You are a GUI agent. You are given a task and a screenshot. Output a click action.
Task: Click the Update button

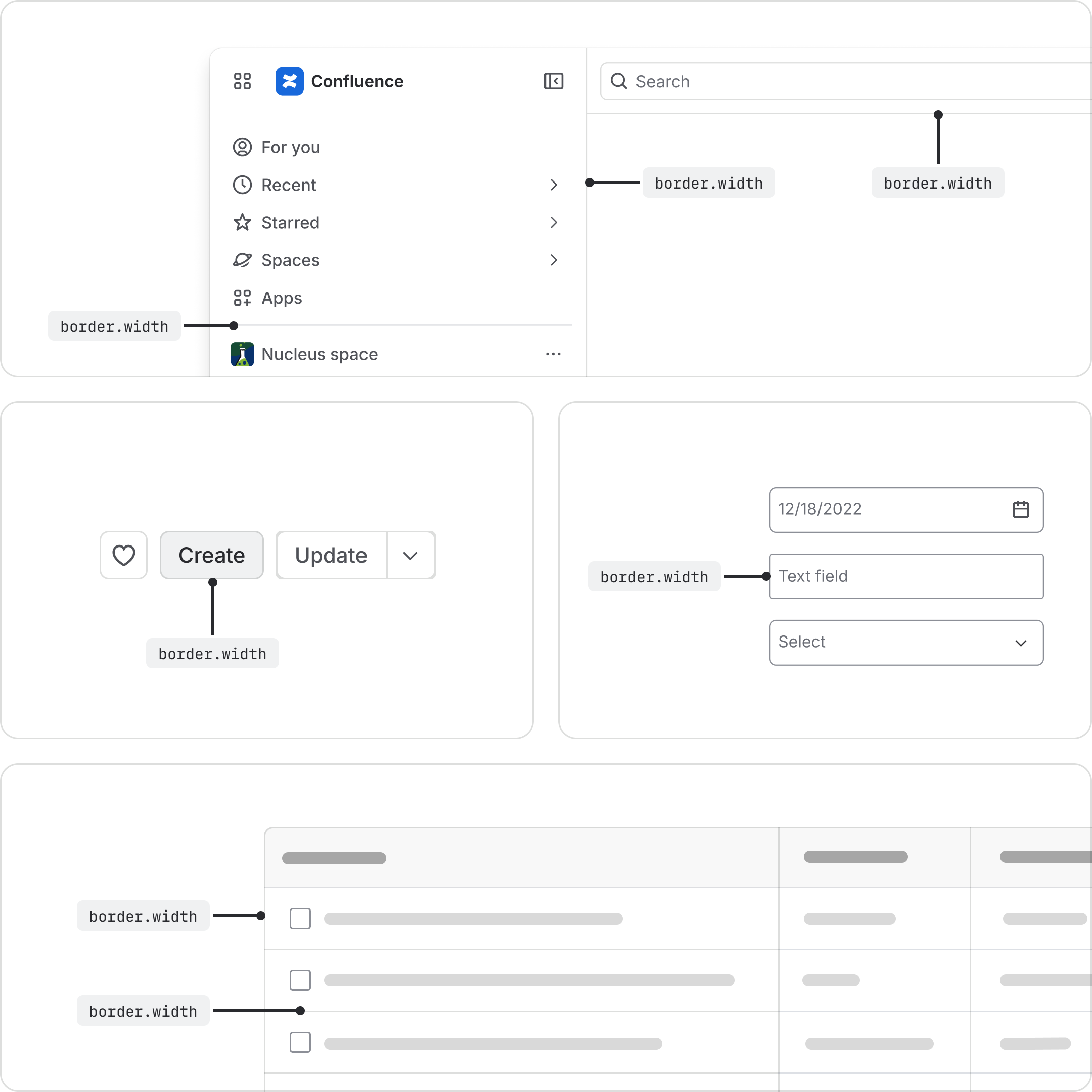pyautogui.click(x=331, y=556)
